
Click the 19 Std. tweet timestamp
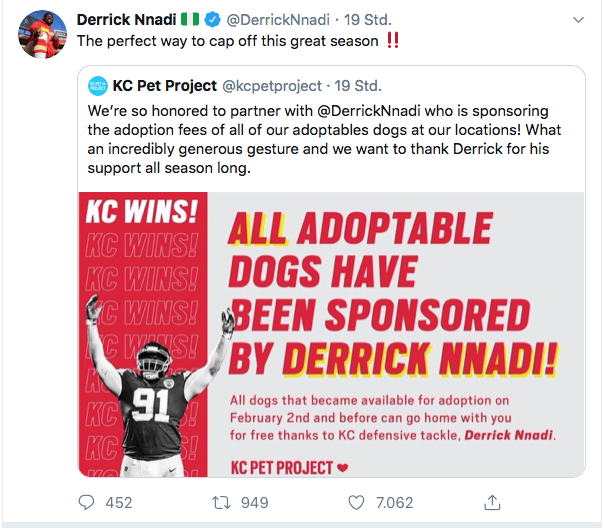click(x=367, y=20)
